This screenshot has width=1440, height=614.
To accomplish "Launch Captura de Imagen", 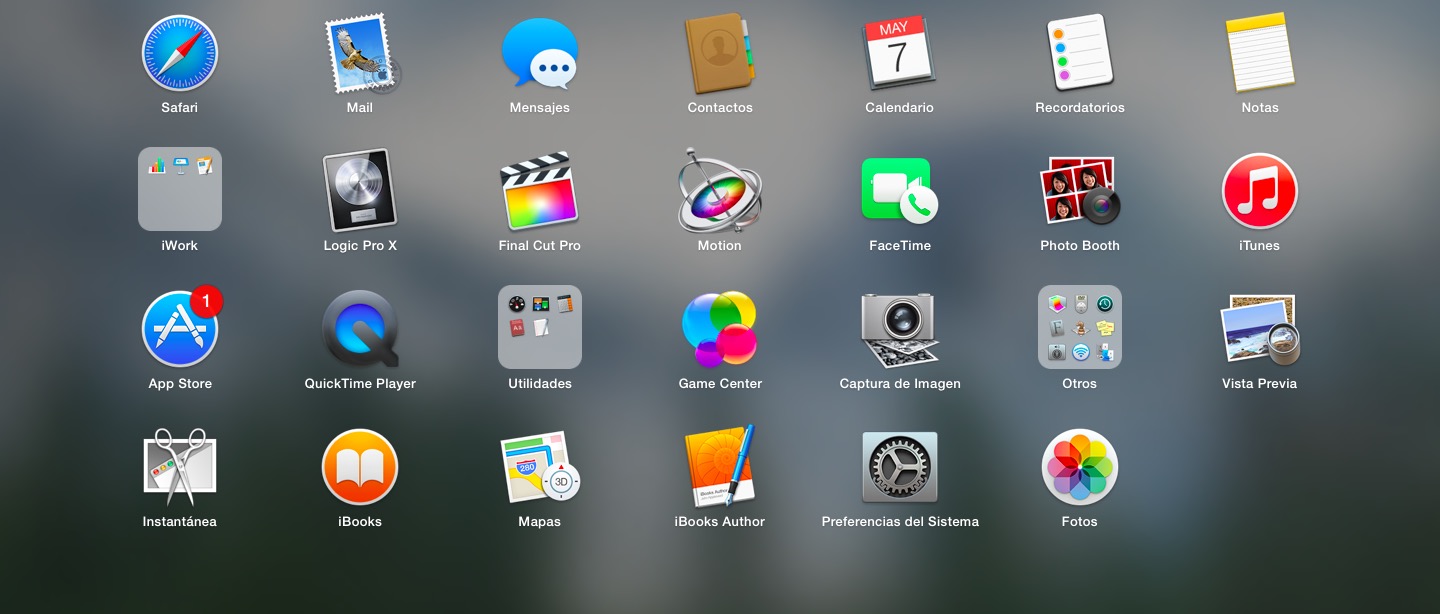I will click(x=900, y=329).
